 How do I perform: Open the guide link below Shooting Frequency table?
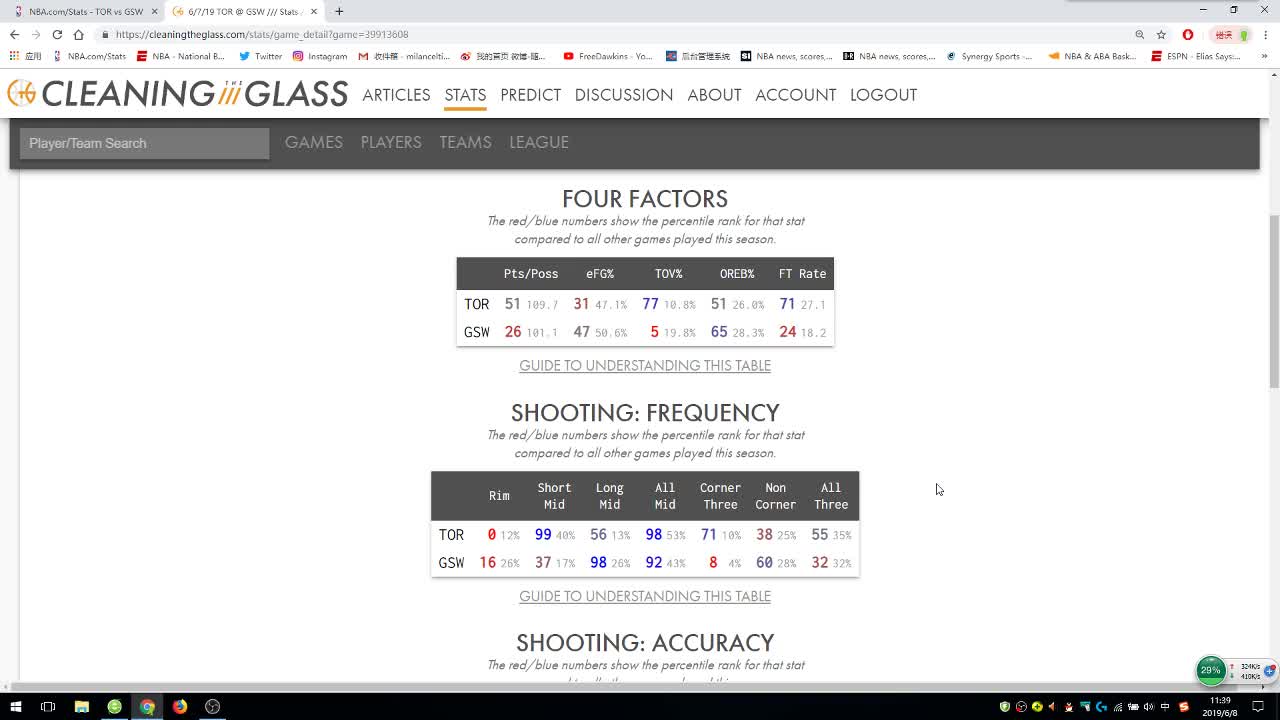645,596
